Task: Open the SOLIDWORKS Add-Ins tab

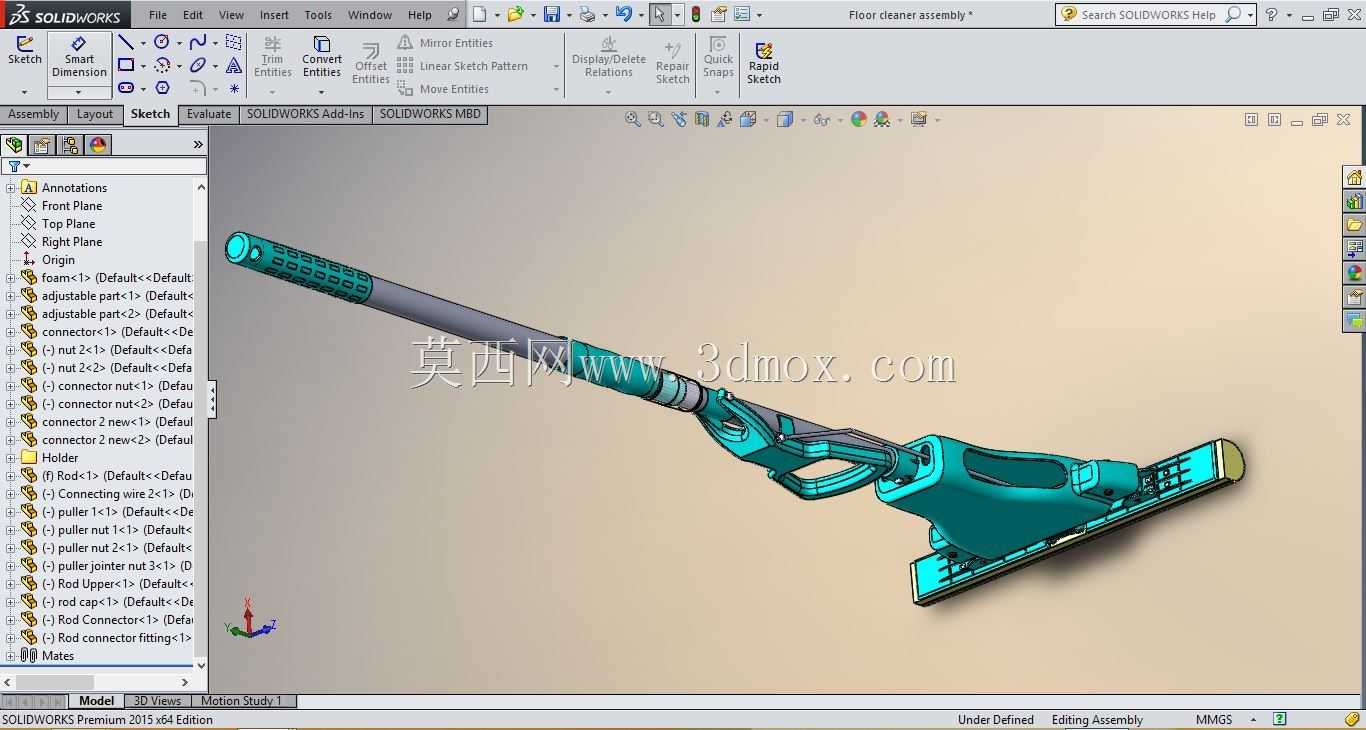Action: pos(306,114)
